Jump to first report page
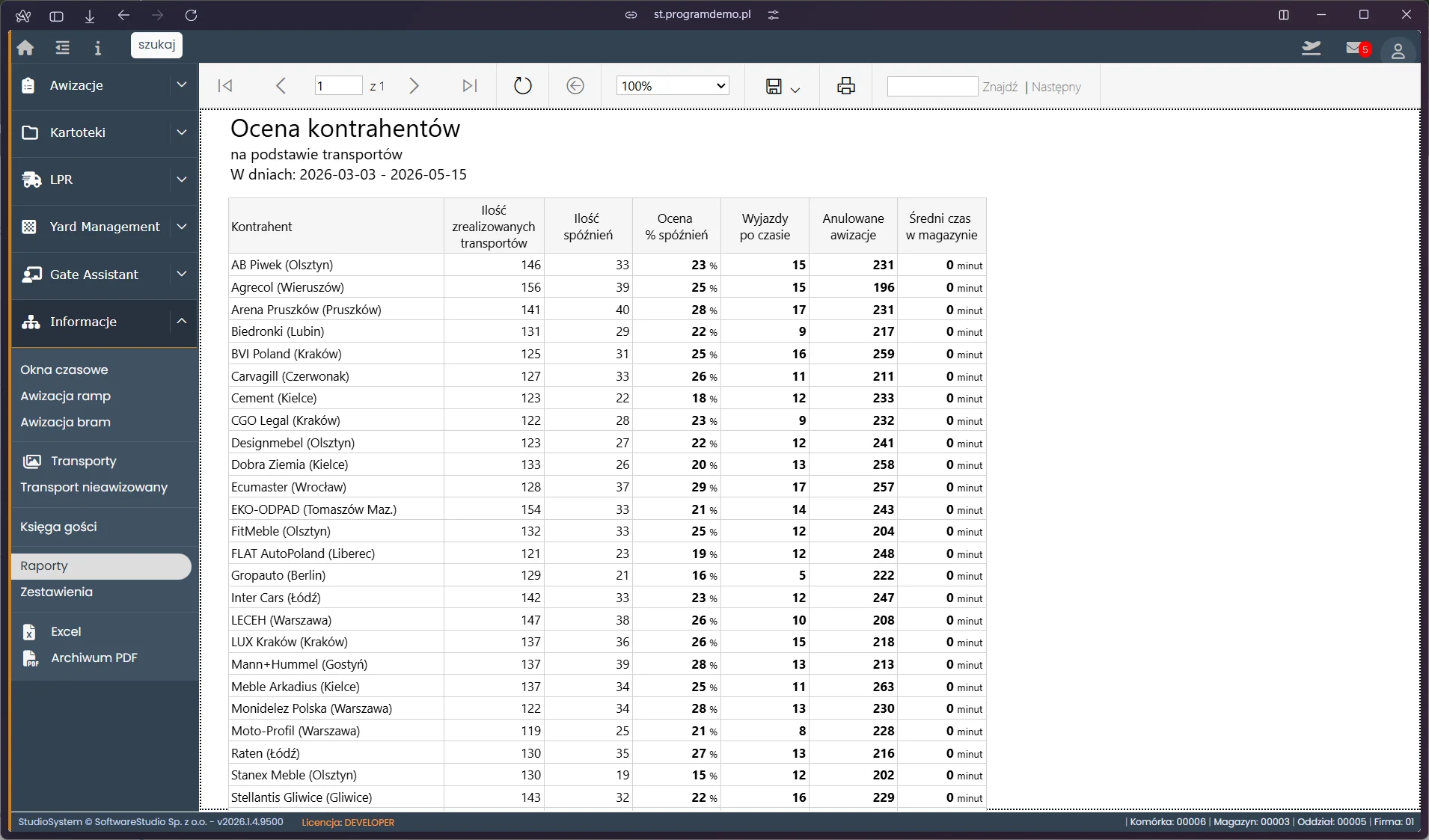This screenshot has width=1429, height=840. [224, 86]
